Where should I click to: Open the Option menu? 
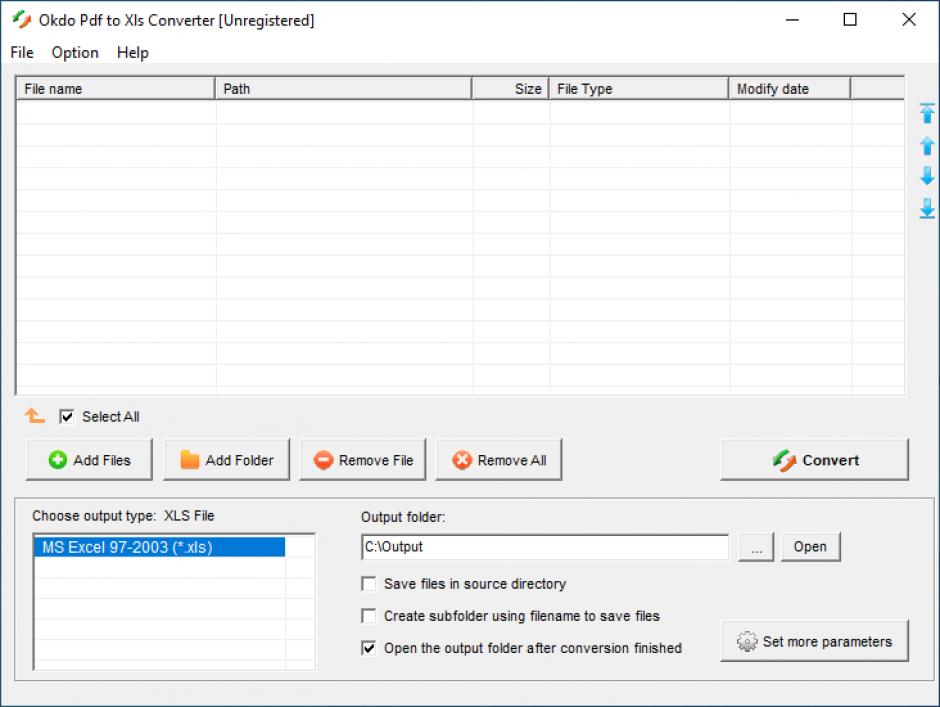(x=75, y=53)
